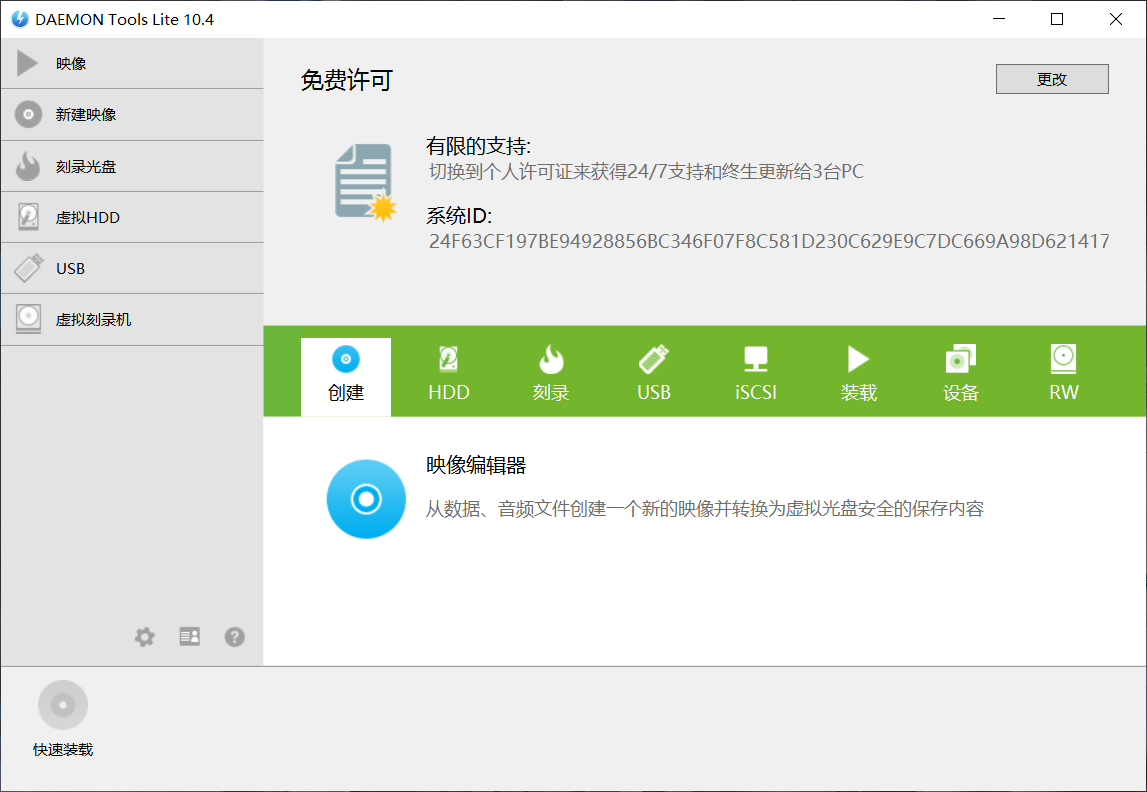Open the USB sidebar section

pyautogui.click(x=132, y=268)
